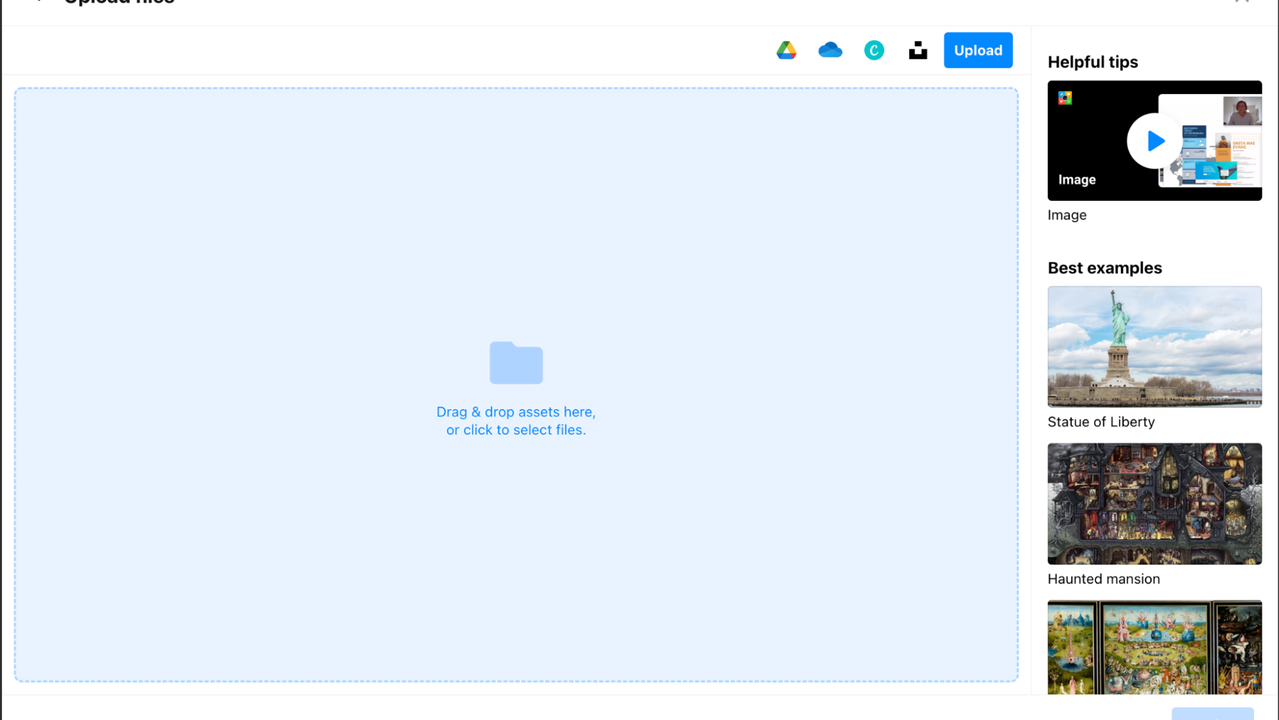Click the 'Drag & drop assets here' text
The height and width of the screenshot is (720, 1279).
pyautogui.click(x=516, y=412)
